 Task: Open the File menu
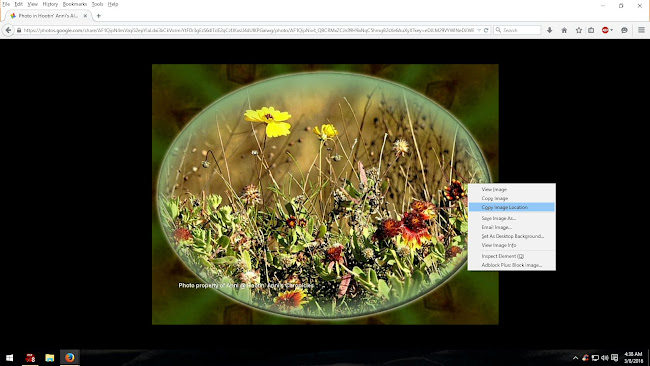click(x=6, y=4)
